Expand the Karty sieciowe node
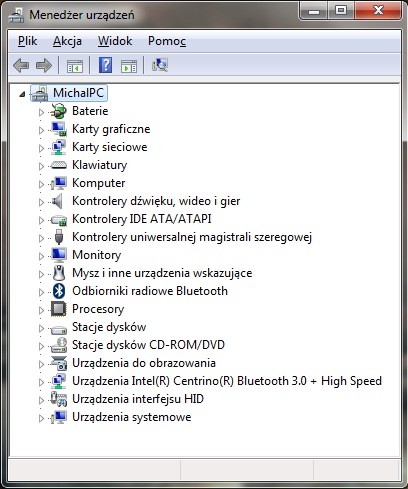This screenshot has height=489, width=408. pyautogui.click(x=41, y=148)
